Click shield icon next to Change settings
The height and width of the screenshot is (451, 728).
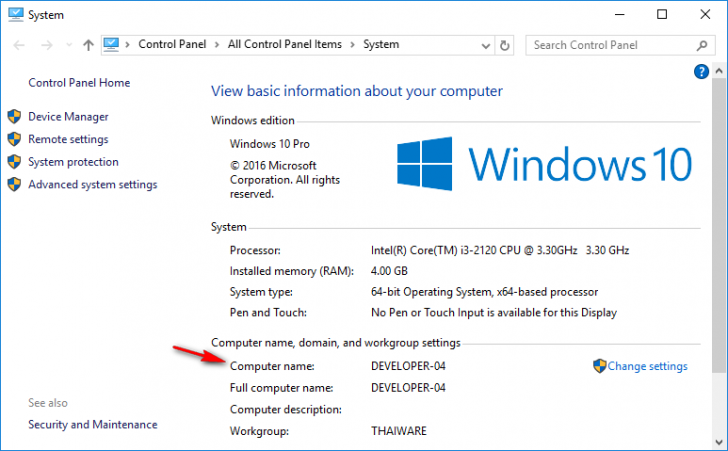pos(599,366)
